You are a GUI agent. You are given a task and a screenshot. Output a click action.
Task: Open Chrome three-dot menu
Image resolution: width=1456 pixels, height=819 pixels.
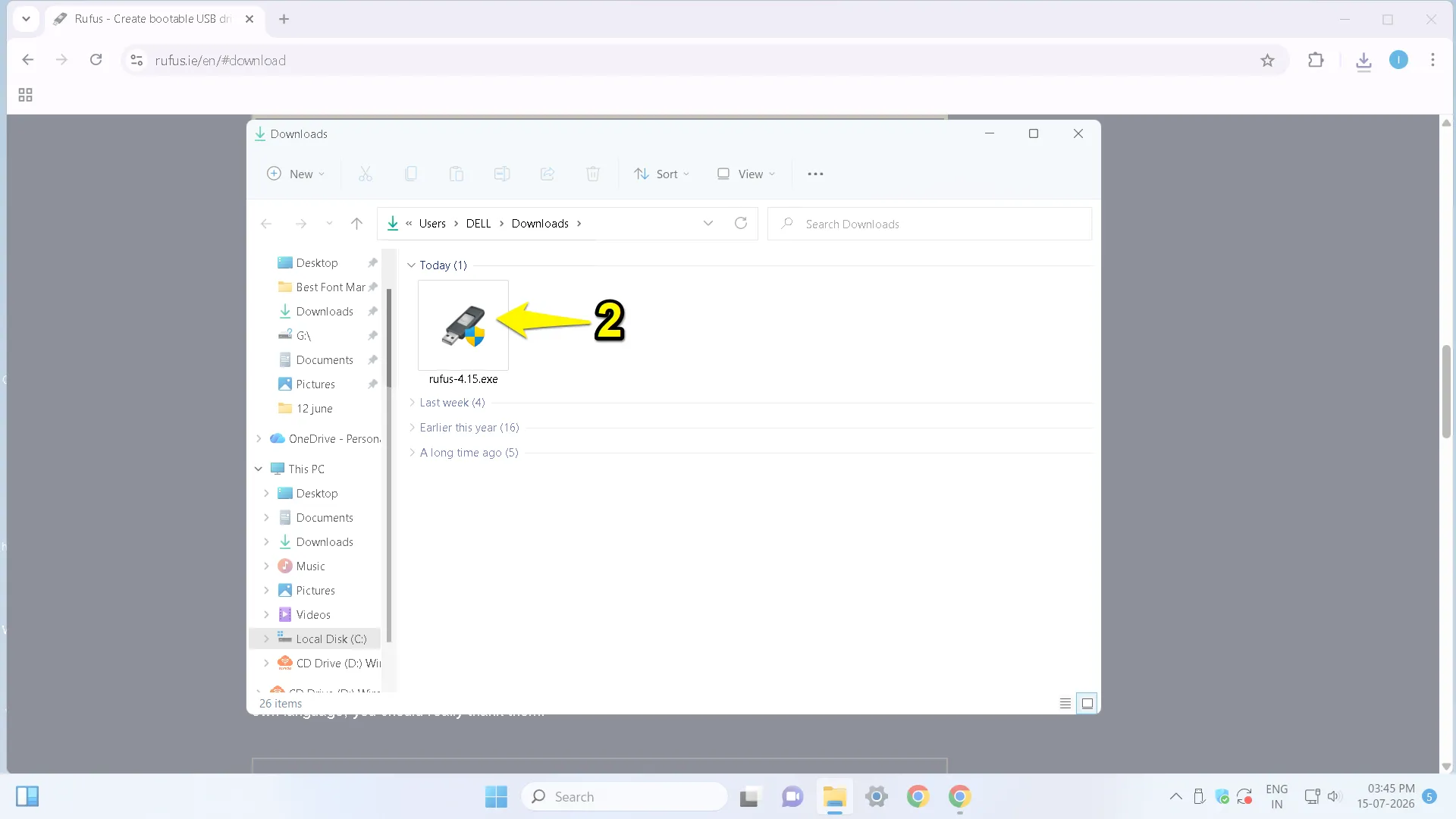[1432, 60]
